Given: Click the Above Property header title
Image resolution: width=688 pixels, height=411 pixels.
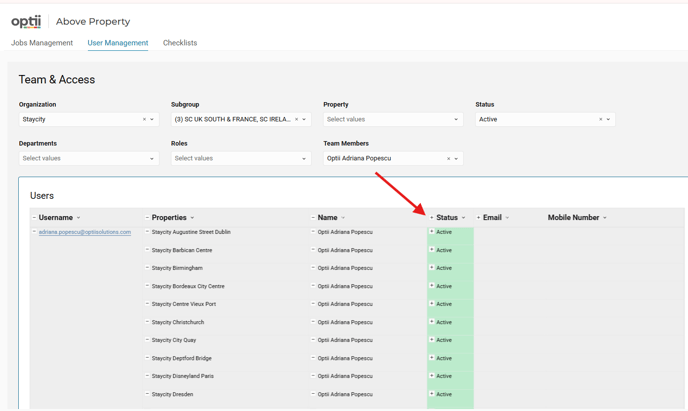Looking at the screenshot, I should click(x=93, y=21).
